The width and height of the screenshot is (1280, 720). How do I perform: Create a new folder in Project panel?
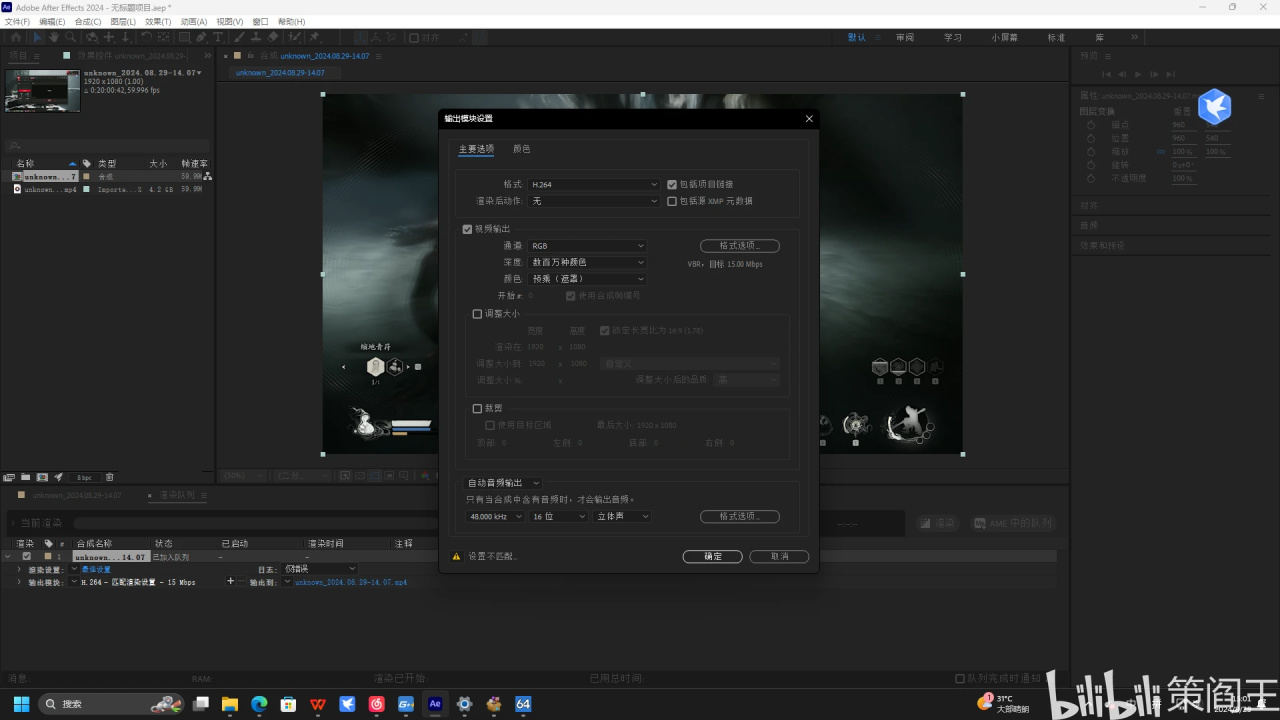click(26, 477)
